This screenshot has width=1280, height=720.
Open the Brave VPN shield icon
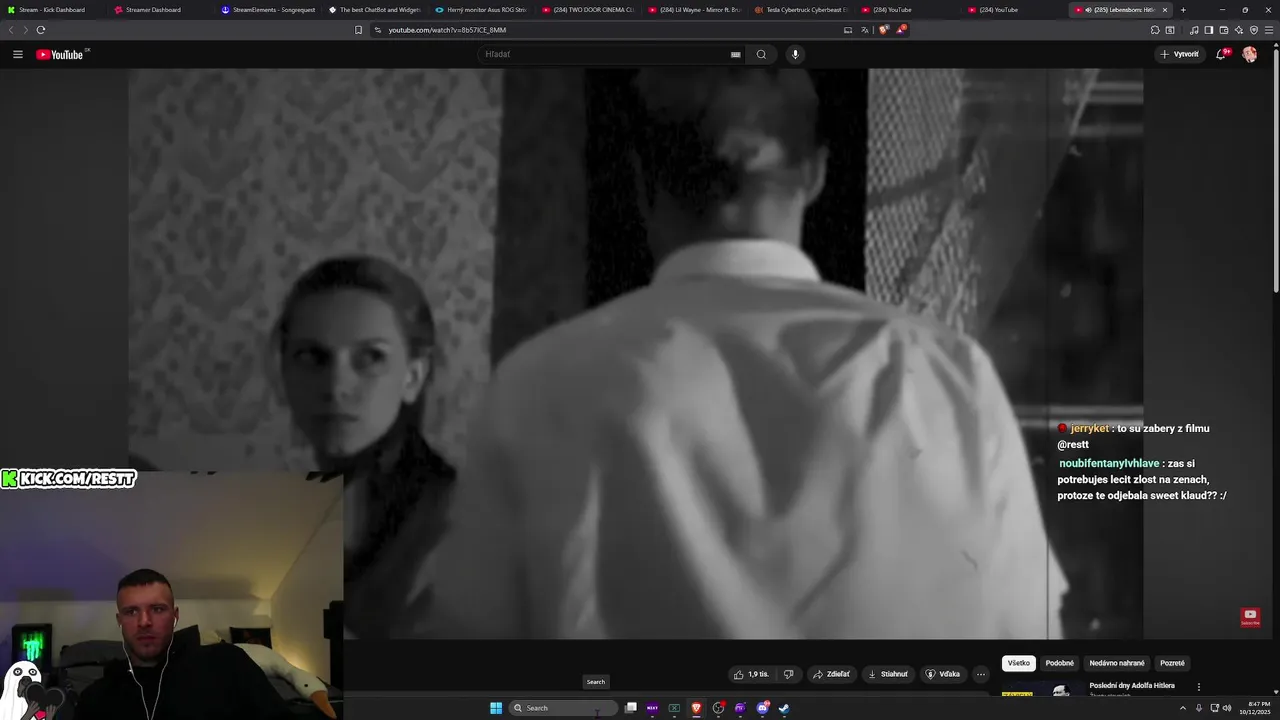tap(1254, 30)
